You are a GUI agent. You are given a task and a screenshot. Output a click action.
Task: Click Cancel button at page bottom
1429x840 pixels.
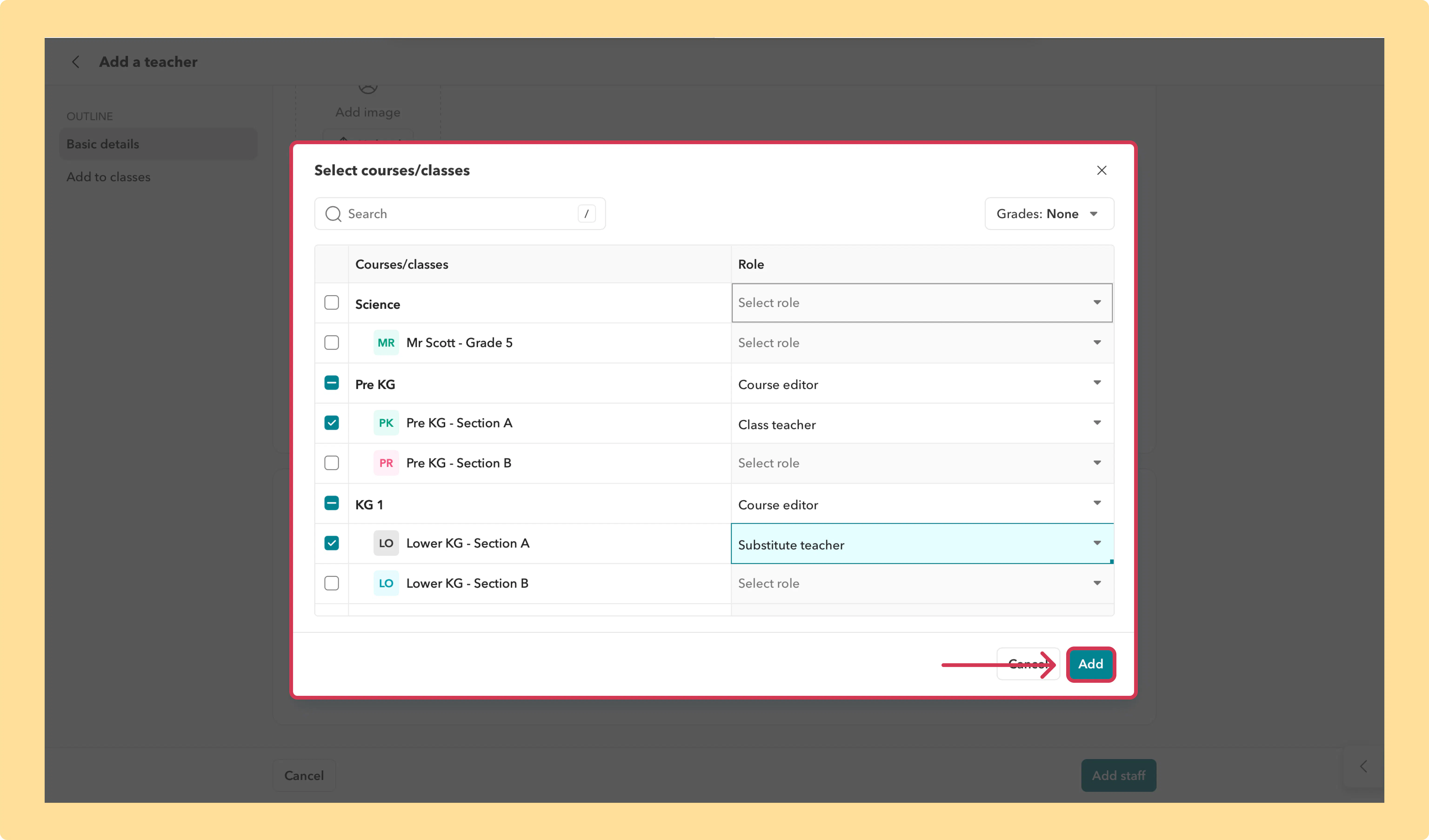(304, 775)
